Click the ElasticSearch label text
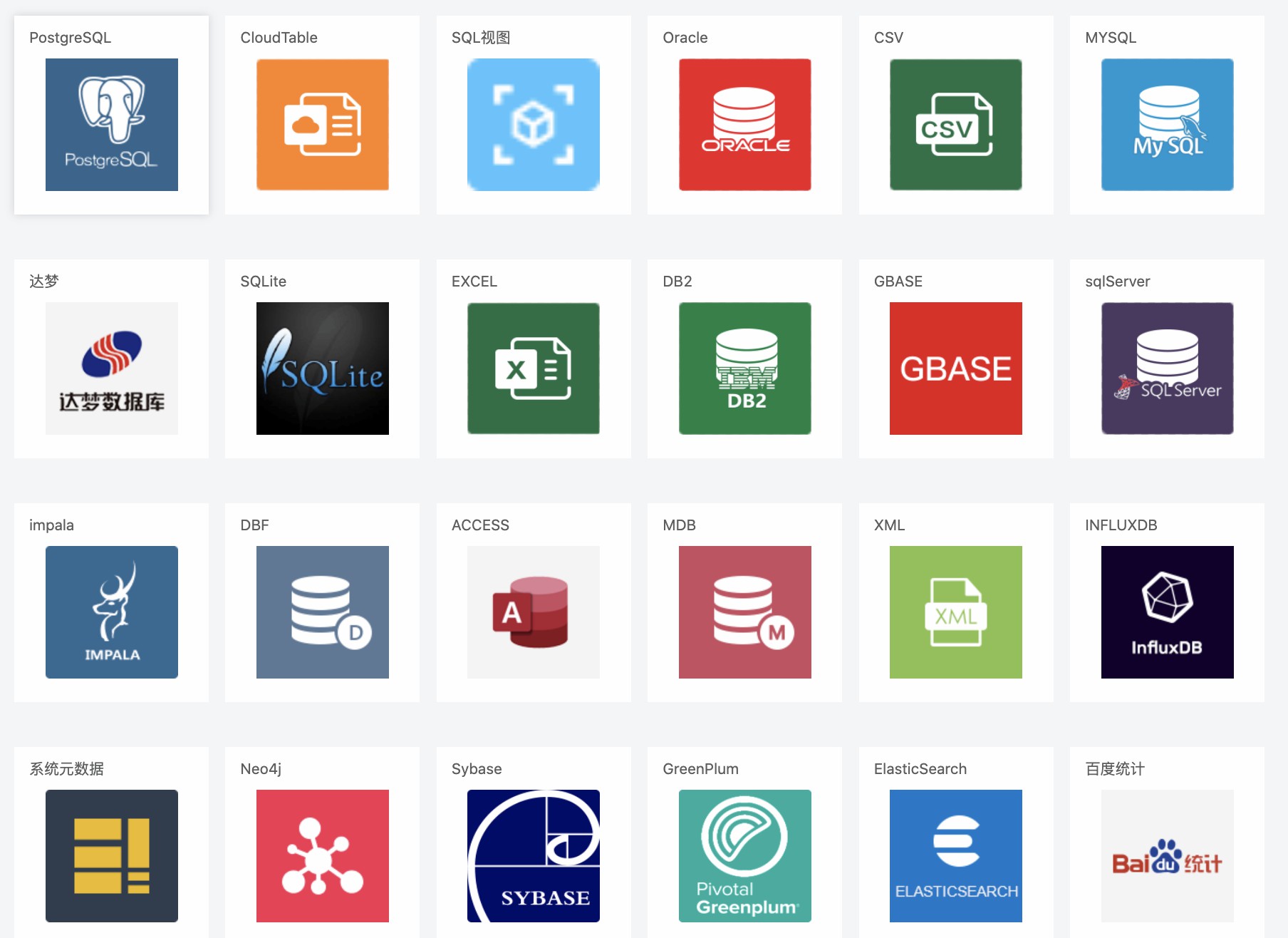 click(920, 769)
